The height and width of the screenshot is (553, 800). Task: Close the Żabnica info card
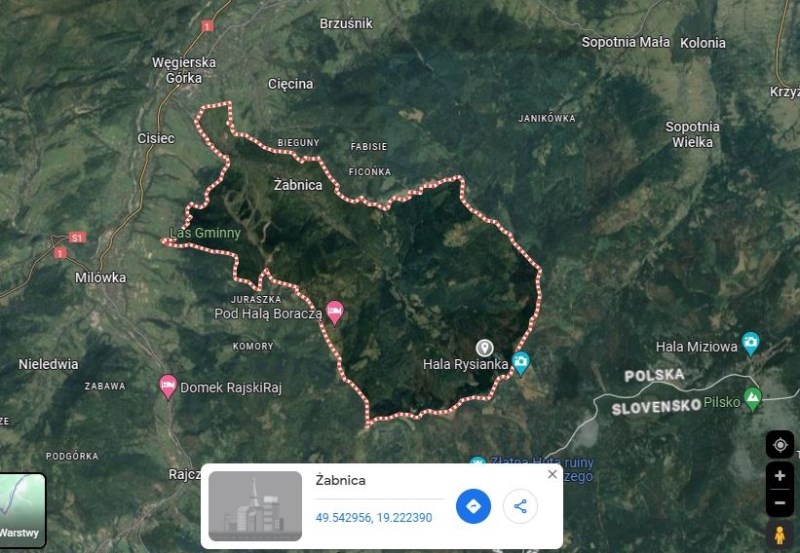pos(552,474)
